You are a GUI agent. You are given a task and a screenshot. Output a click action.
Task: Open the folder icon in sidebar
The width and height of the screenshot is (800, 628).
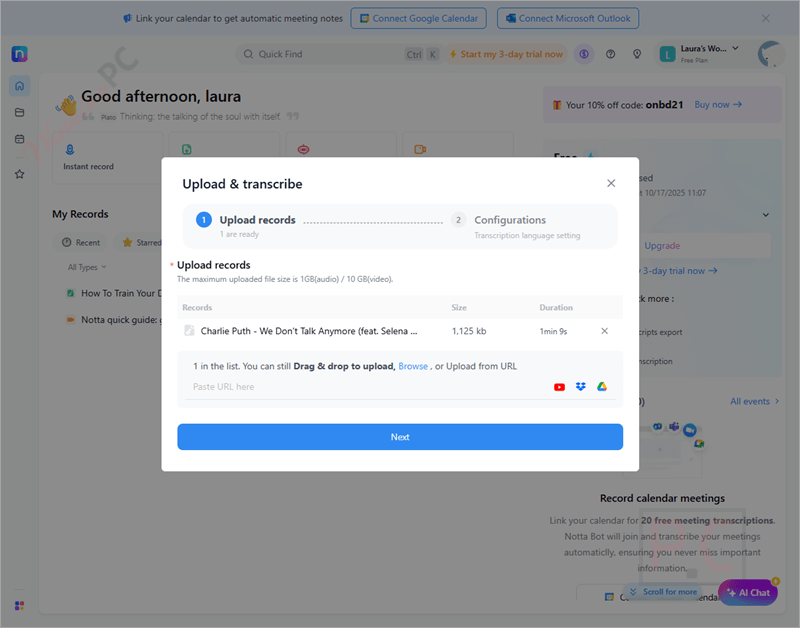(x=19, y=112)
